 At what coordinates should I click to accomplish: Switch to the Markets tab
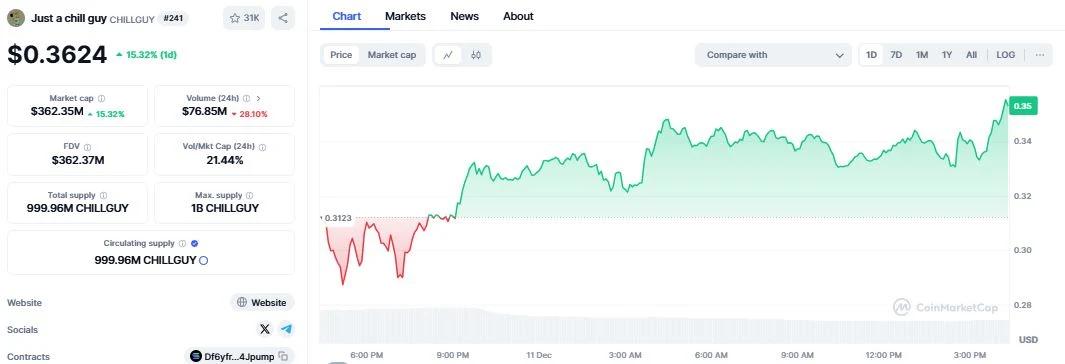(x=405, y=16)
